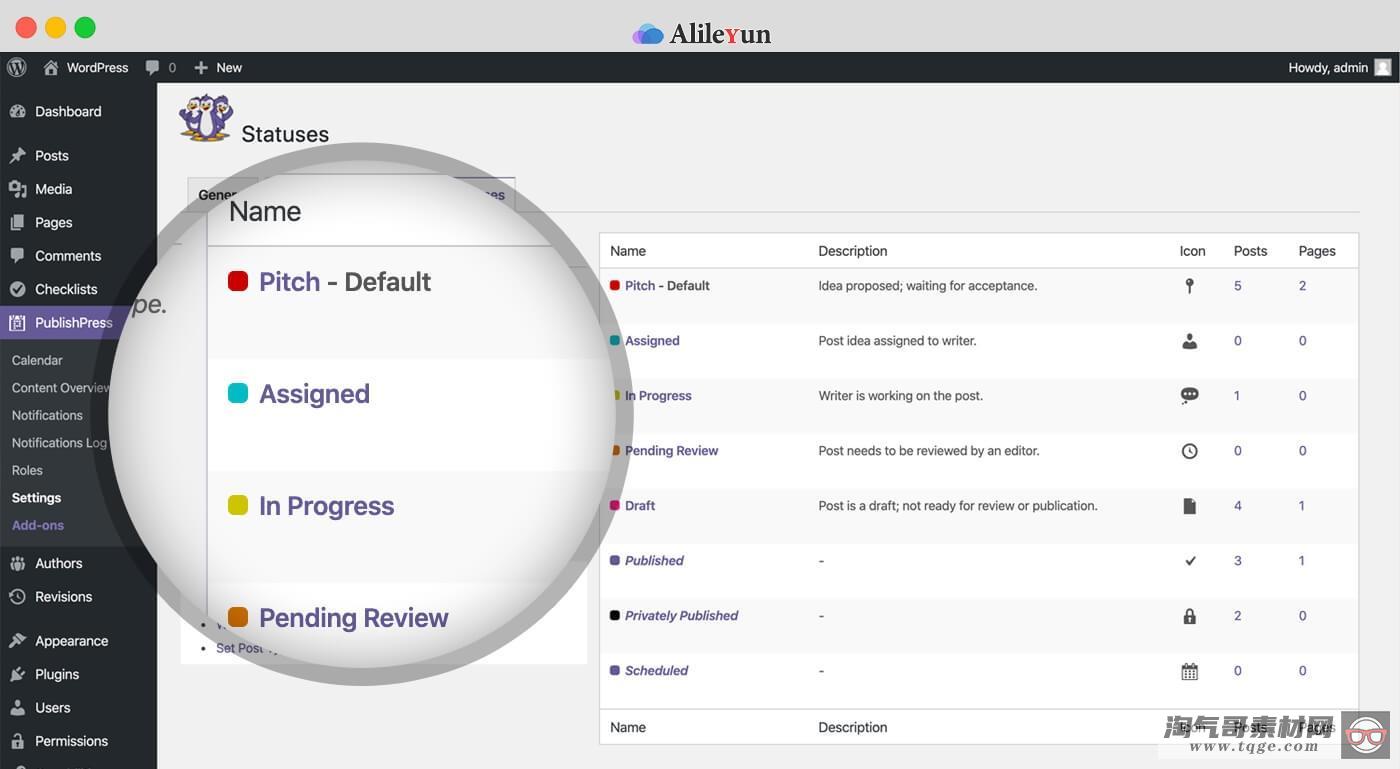
Task: Click the clock icon for Pending Review
Action: tap(1189, 451)
